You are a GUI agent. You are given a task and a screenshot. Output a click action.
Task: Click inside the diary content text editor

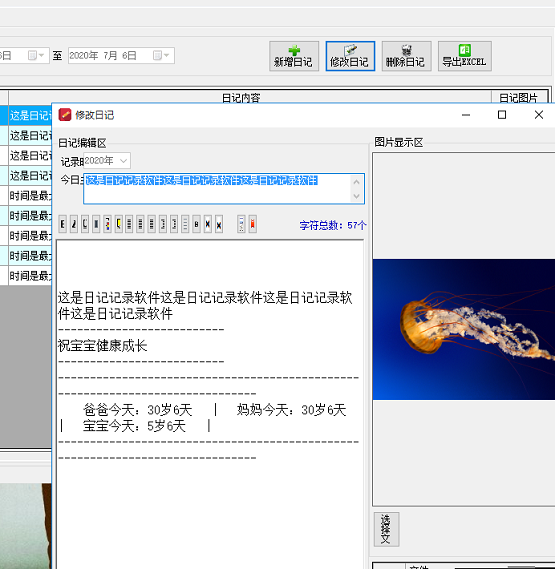pyautogui.click(x=210, y=403)
